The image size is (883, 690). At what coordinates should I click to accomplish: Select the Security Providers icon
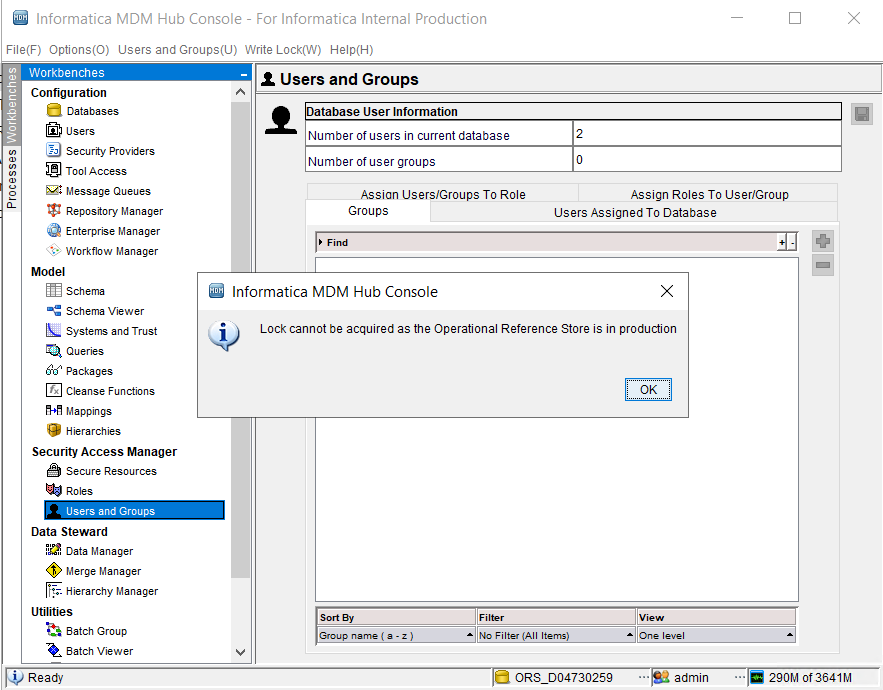pos(53,150)
